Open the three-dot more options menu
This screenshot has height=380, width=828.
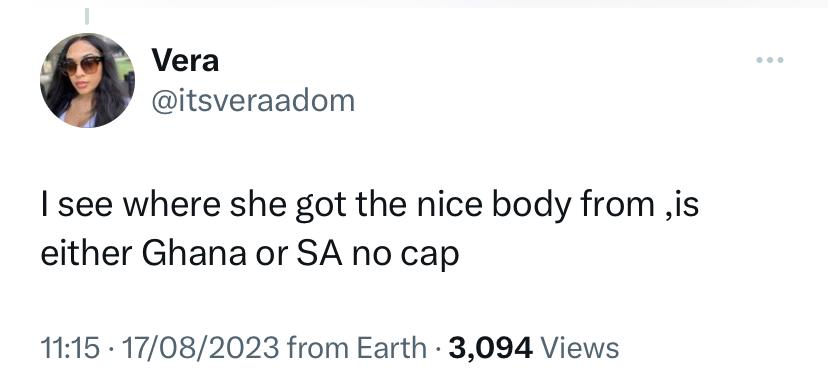tap(769, 60)
